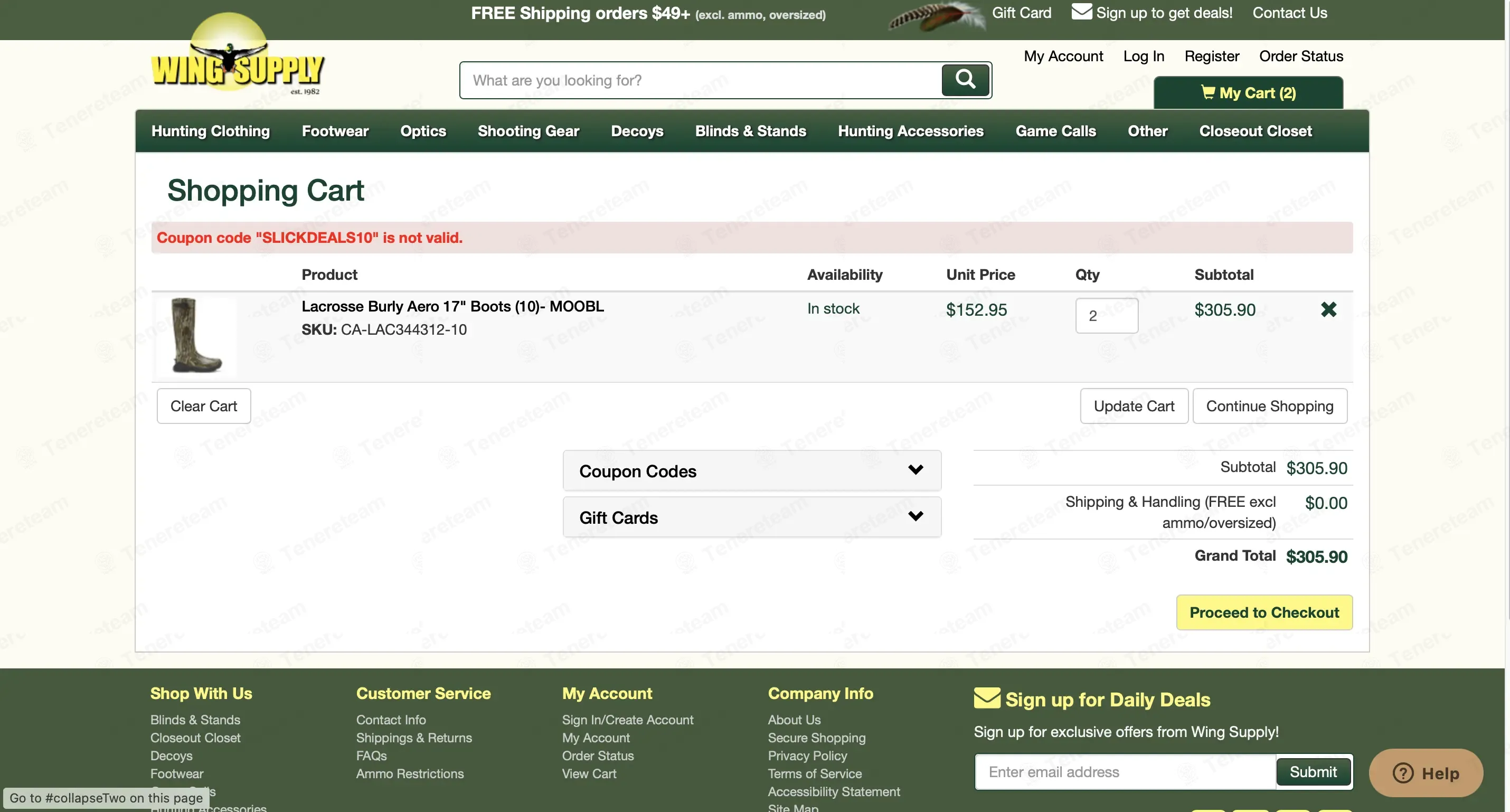Open Sign In/Create Account footer link
This screenshot has width=1510, height=812.
pos(627,720)
